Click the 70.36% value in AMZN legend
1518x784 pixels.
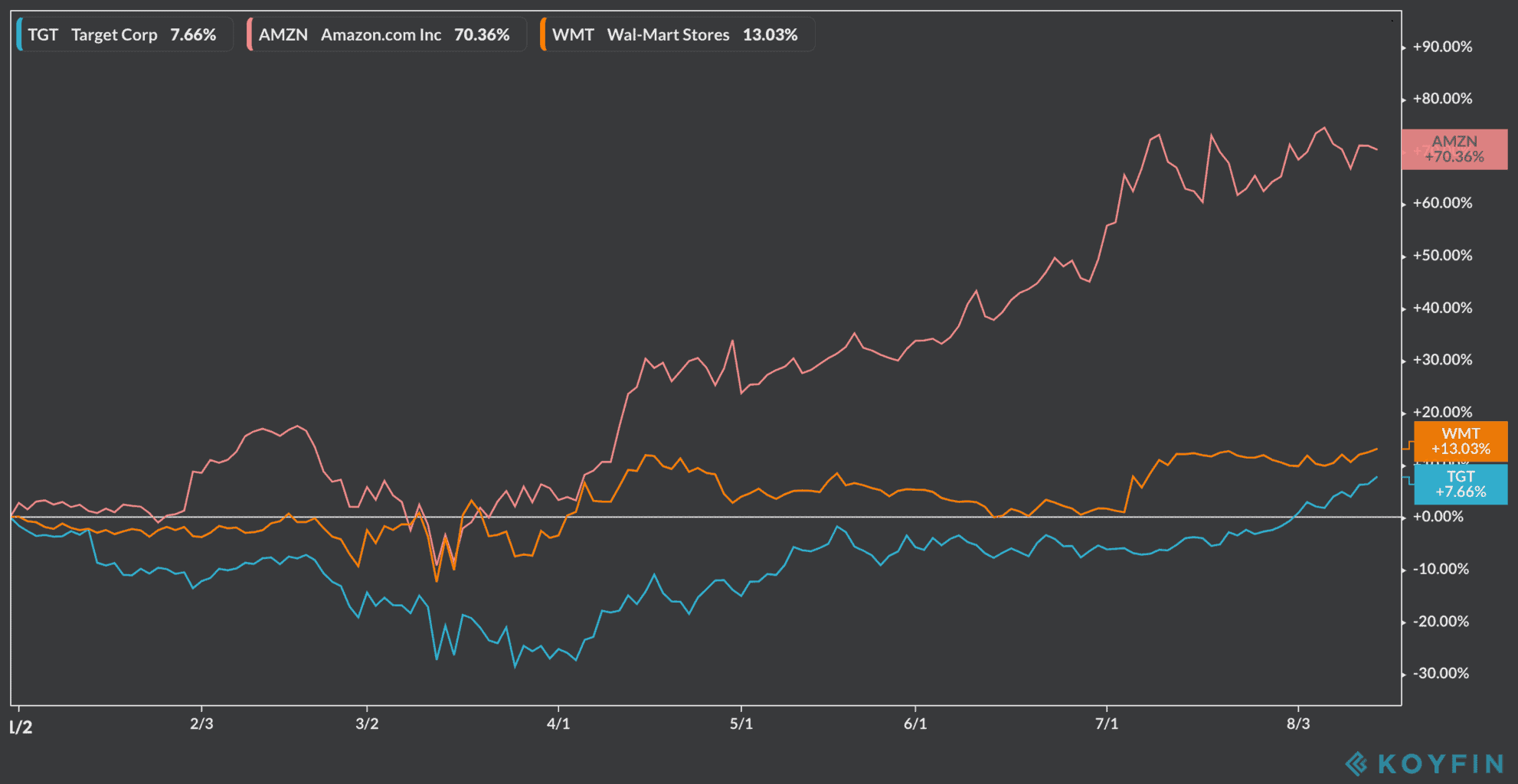coord(482,34)
